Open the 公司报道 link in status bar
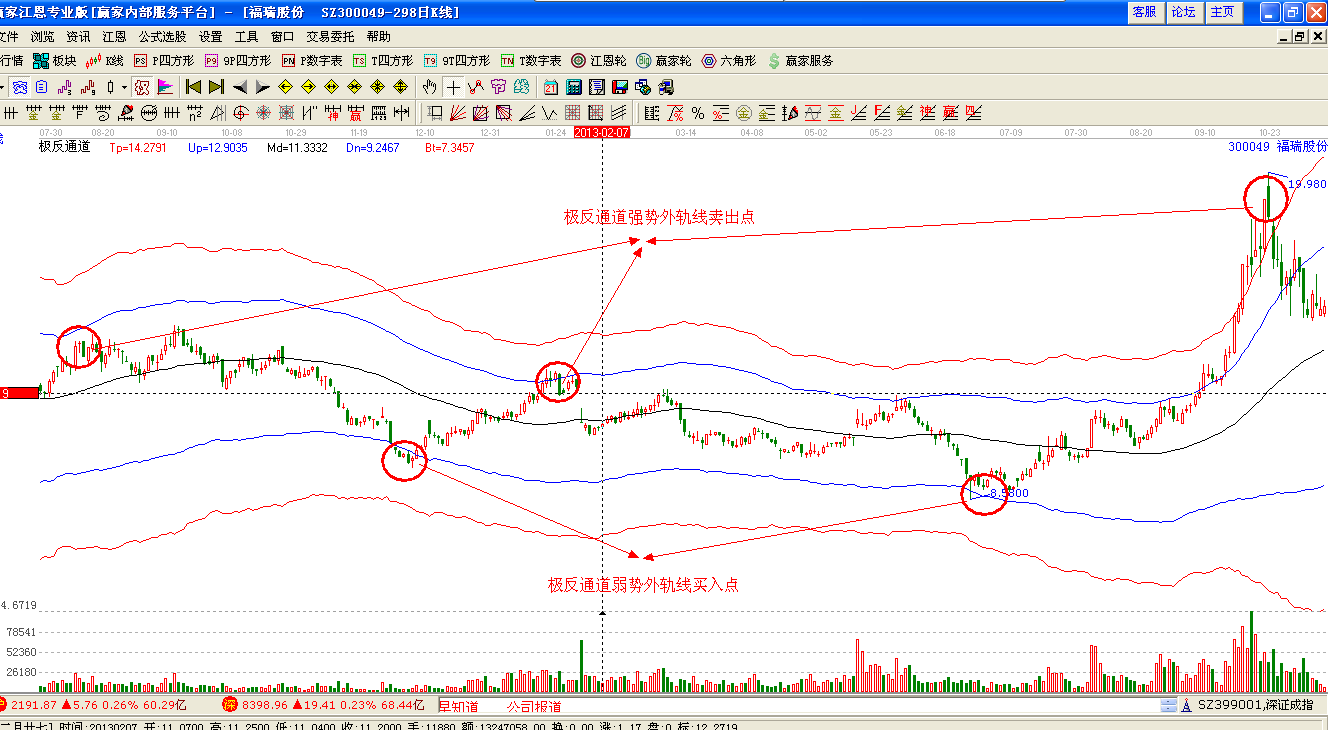The image size is (1328, 730). click(534, 706)
